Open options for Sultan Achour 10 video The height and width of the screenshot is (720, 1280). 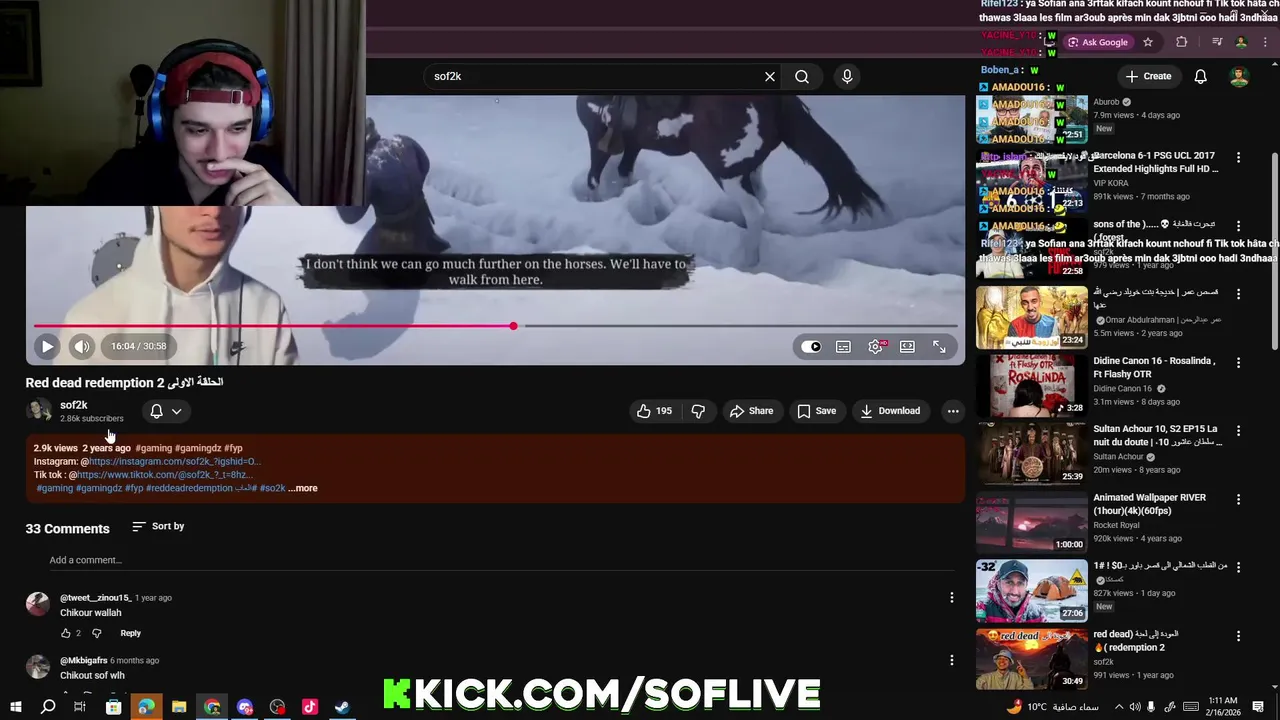tap(1238, 431)
